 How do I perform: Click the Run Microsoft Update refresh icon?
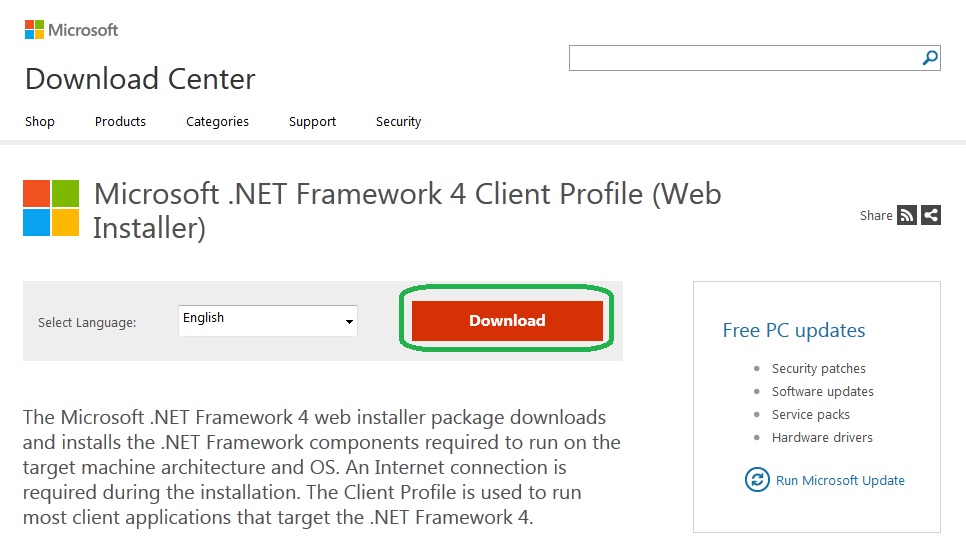757,480
